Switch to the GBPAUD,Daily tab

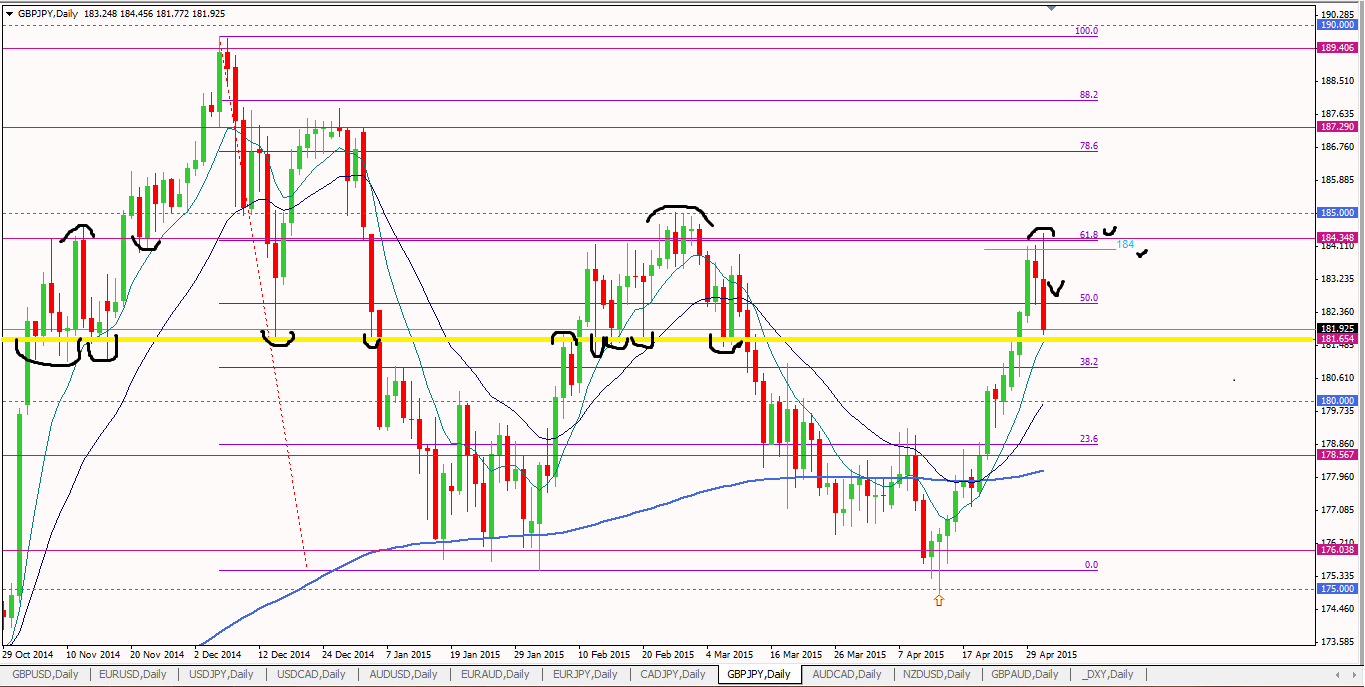click(1025, 674)
